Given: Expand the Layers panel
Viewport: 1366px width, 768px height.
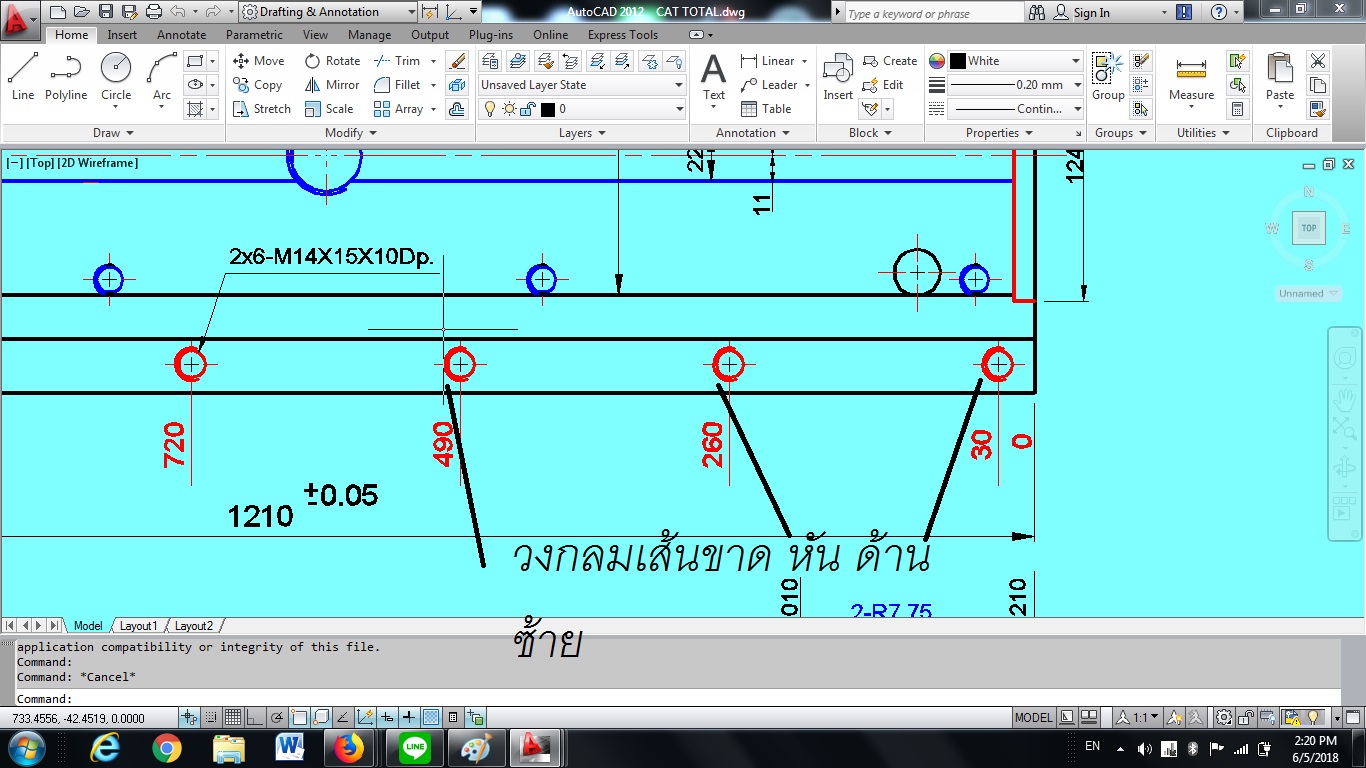Looking at the screenshot, I should [582, 133].
